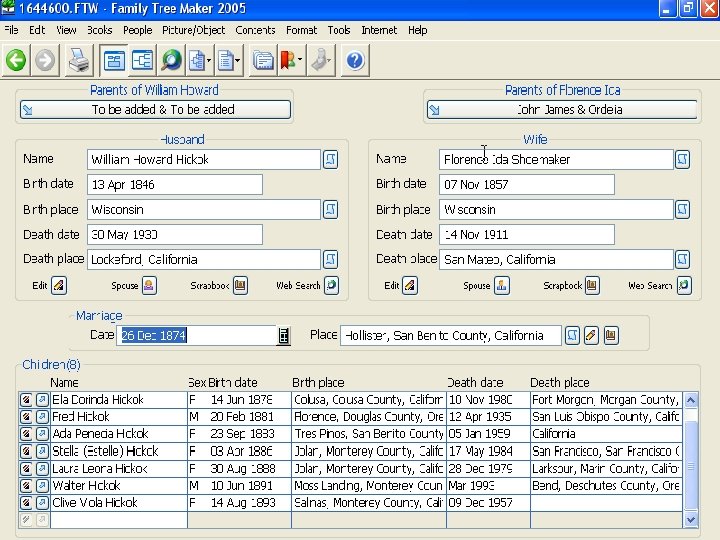The width and height of the screenshot is (720, 540).
Task: Open the People menu
Action: pyautogui.click(x=137, y=30)
